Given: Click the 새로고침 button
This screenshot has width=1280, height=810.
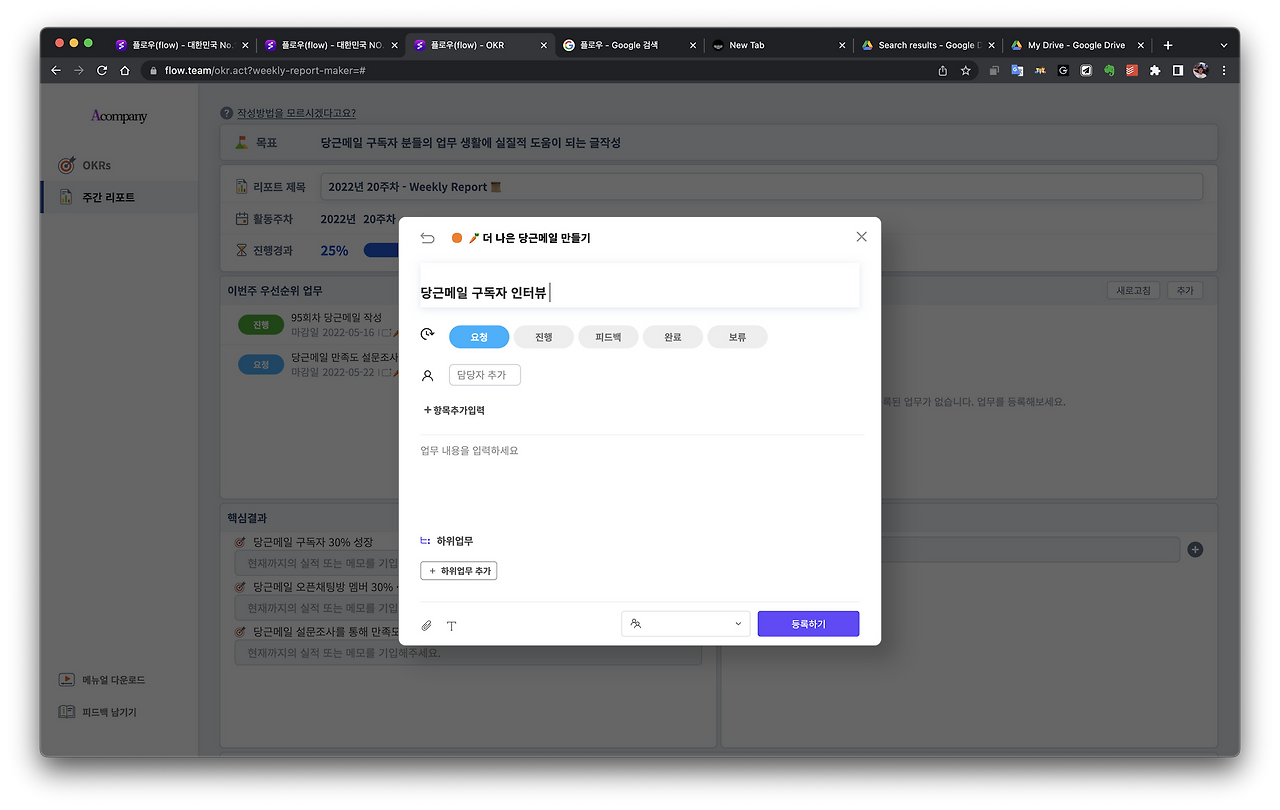Looking at the screenshot, I should click(x=1133, y=290).
